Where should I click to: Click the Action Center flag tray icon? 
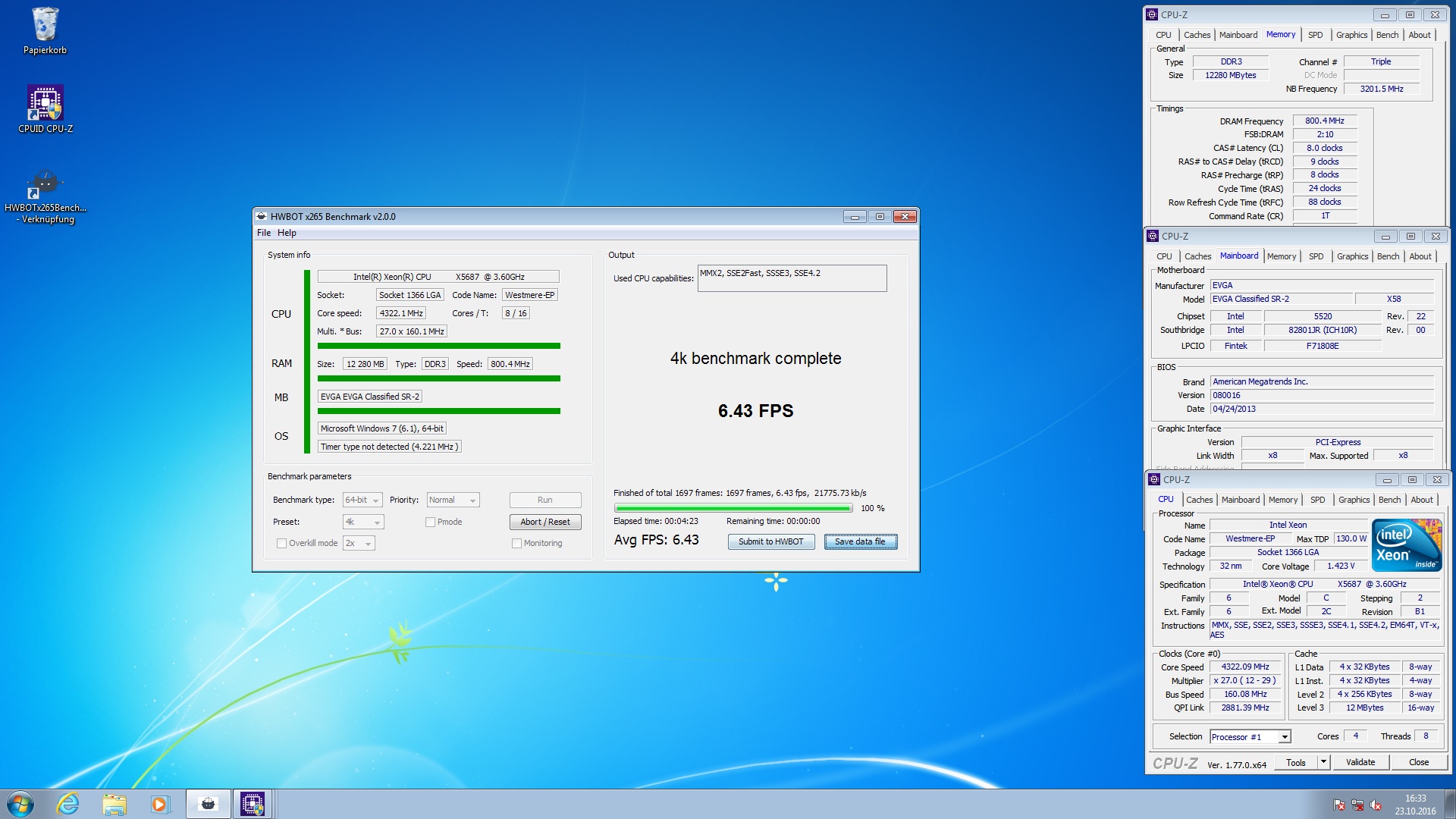[1339, 805]
